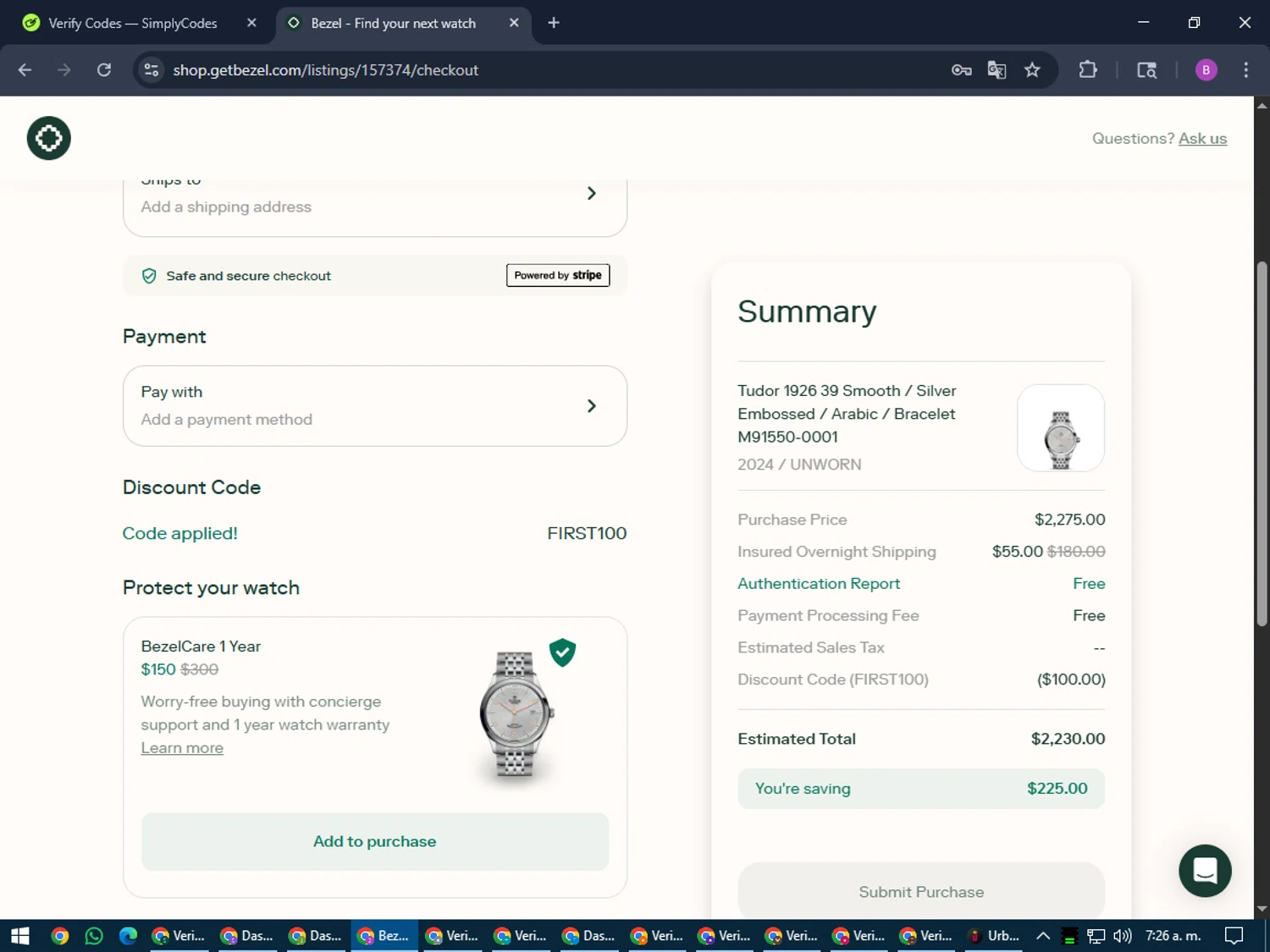Click Add to purchase button
Screen dimensions: 1270x952
(375, 841)
